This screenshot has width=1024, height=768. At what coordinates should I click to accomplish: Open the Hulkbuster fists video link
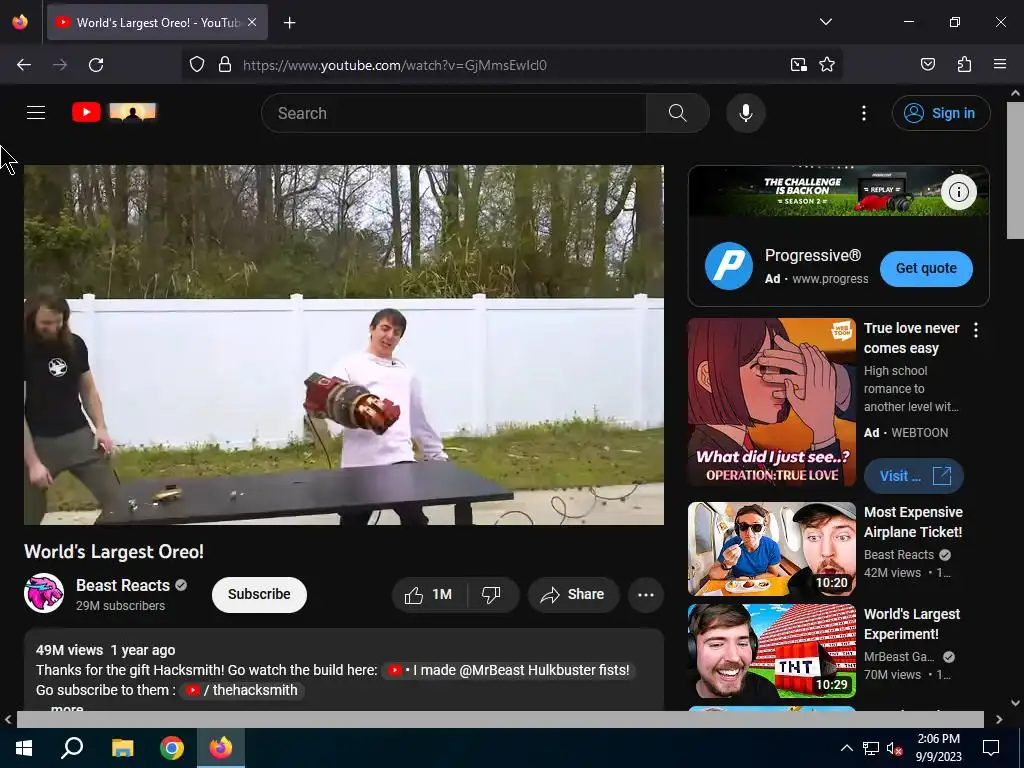[508, 670]
